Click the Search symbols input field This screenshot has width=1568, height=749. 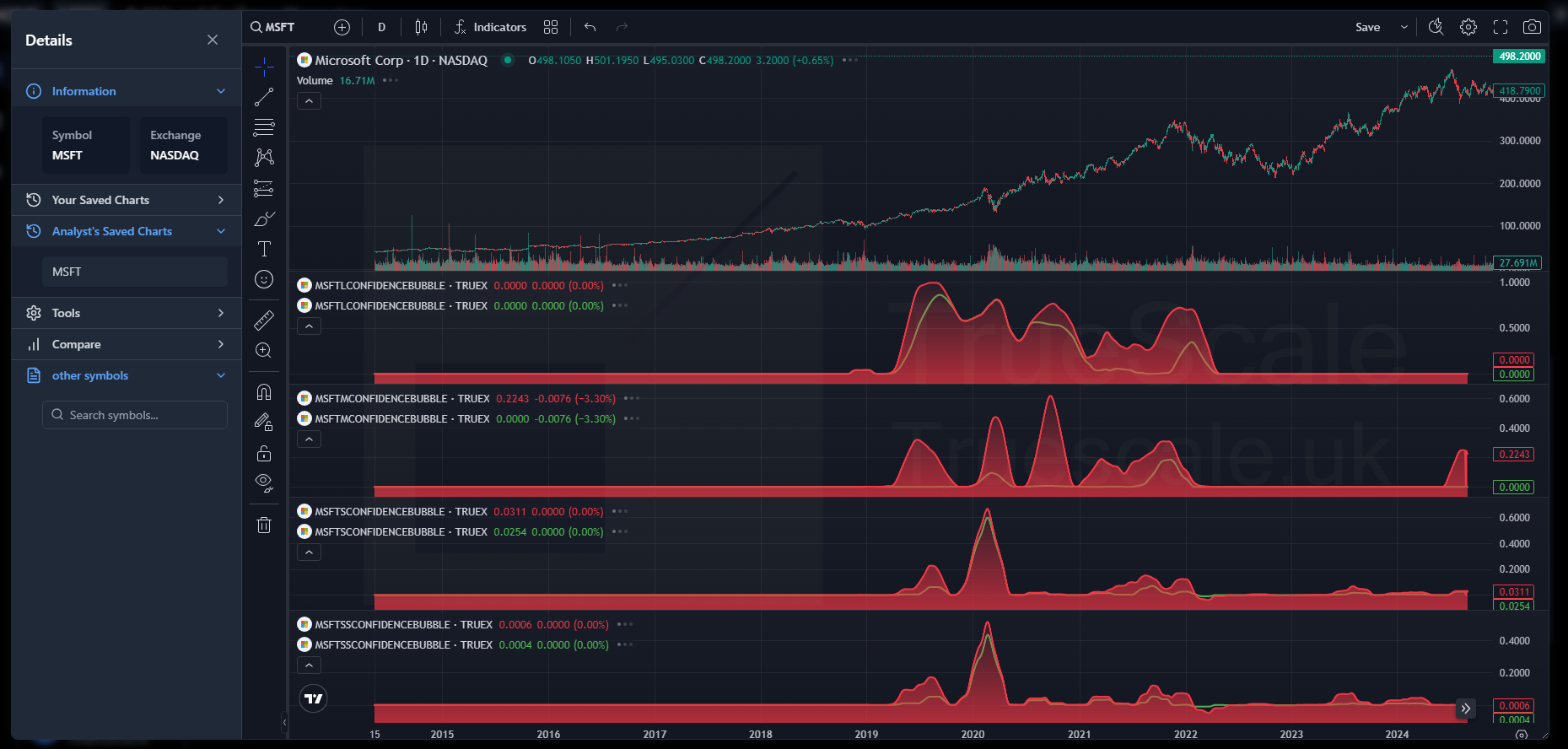pyautogui.click(x=135, y=415)
